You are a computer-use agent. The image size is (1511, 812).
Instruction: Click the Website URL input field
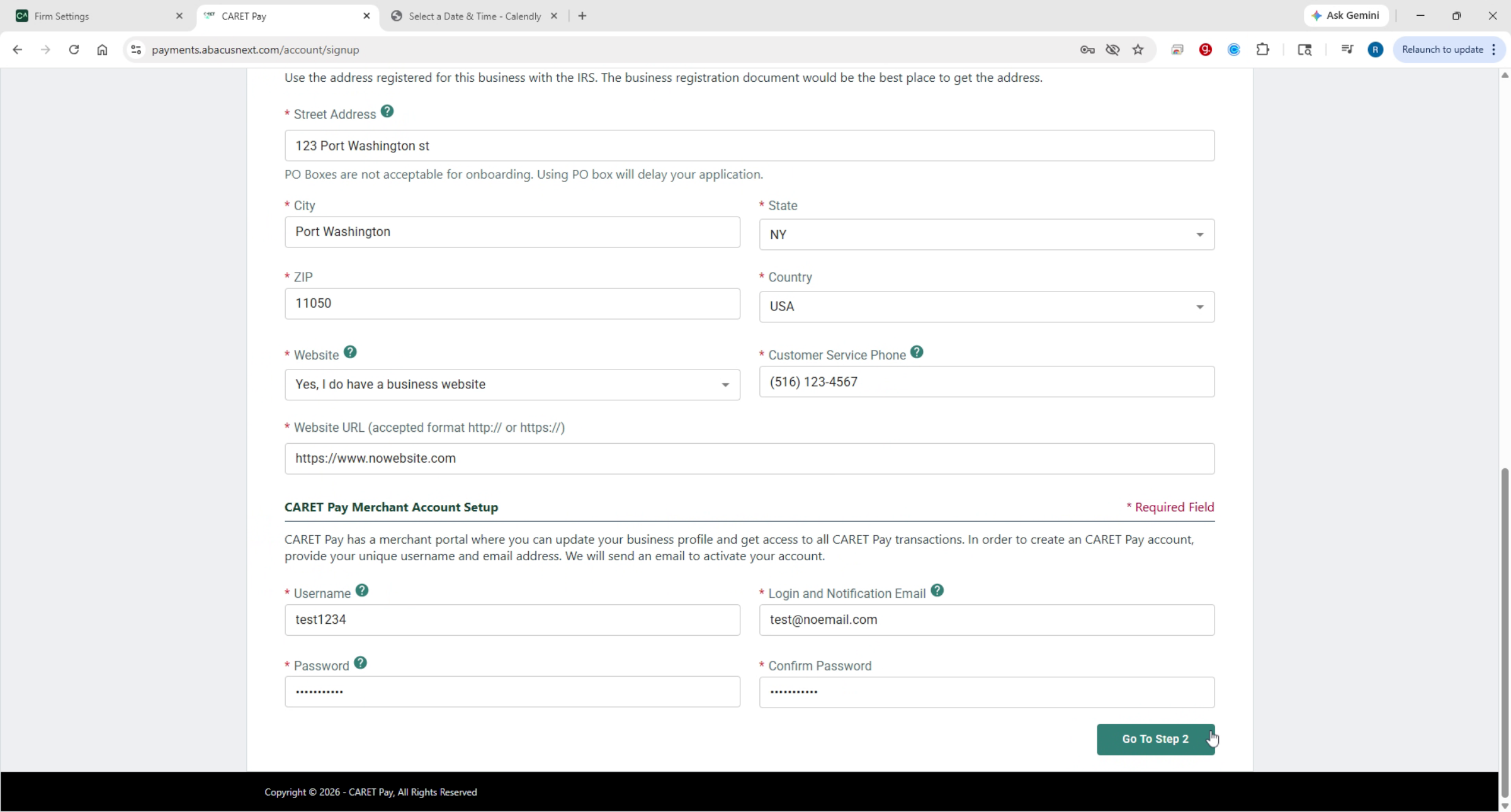click(749, 458)
